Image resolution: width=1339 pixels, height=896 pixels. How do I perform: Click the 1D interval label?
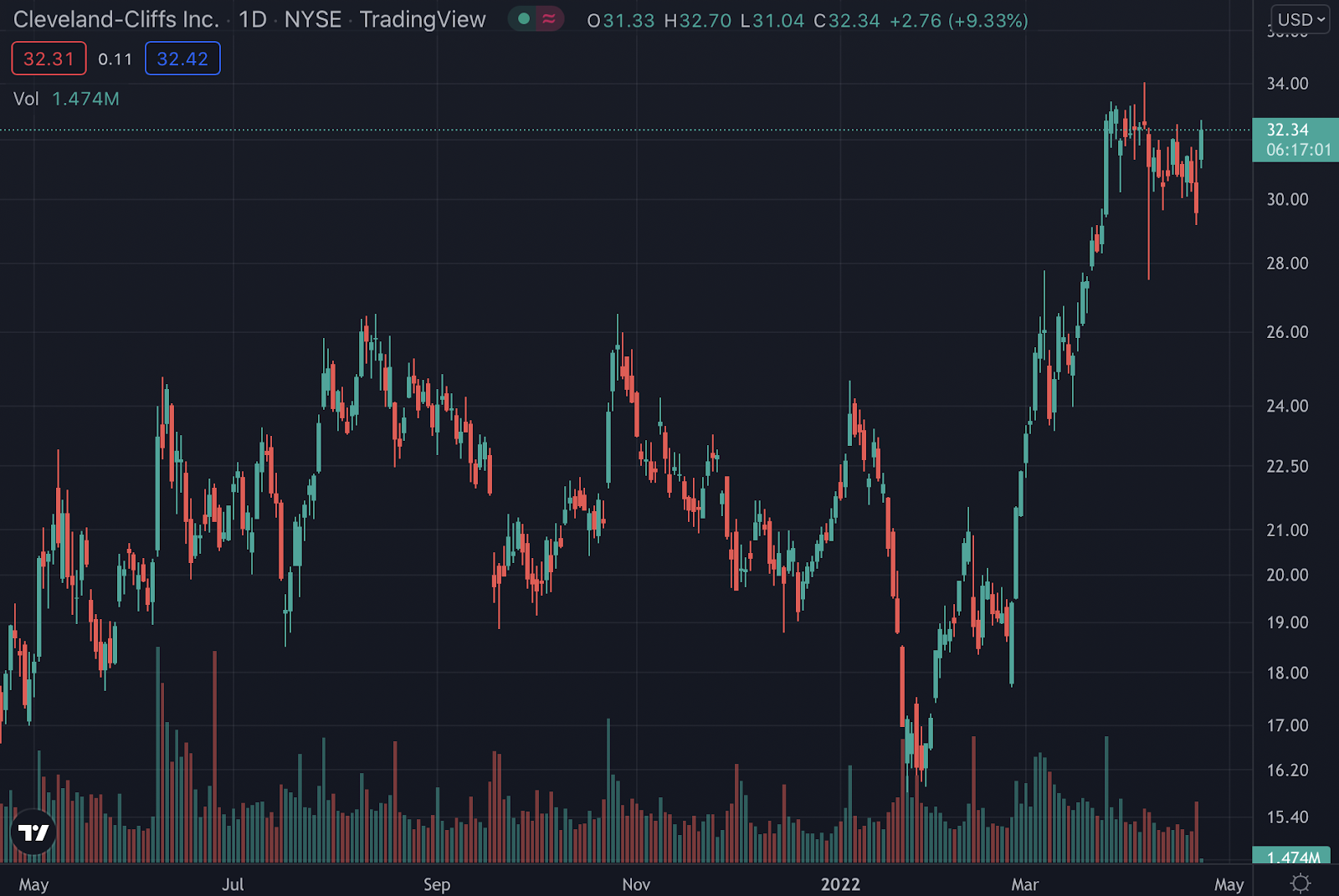(253, 19)
